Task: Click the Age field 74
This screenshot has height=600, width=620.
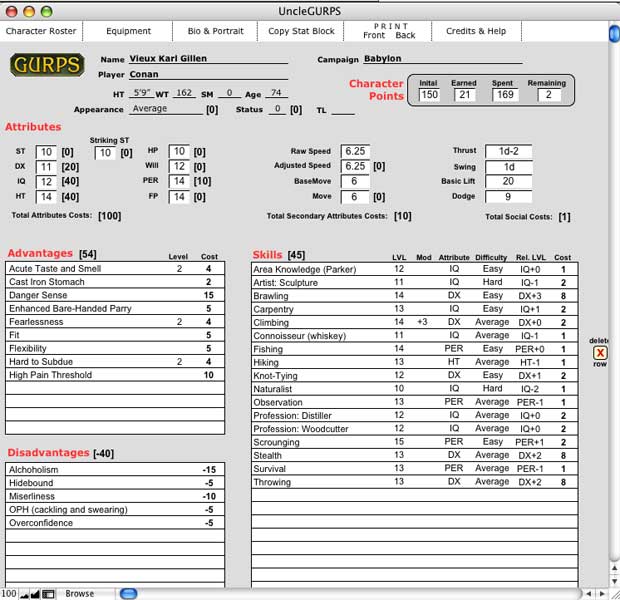Action: pos(276,93)
